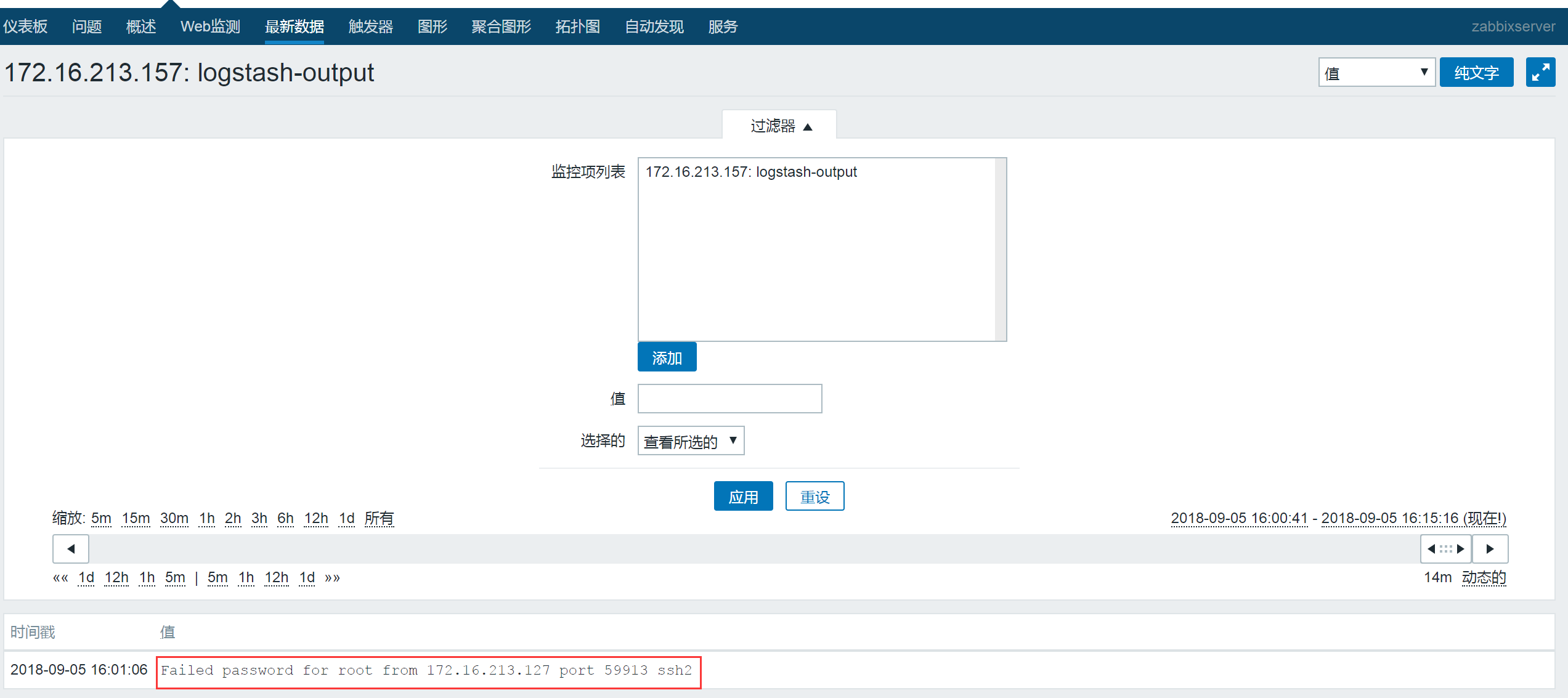Click the 重设 reset button
Image resolution: width=1568 pixels, height=698 pixels.
[815, 494]
